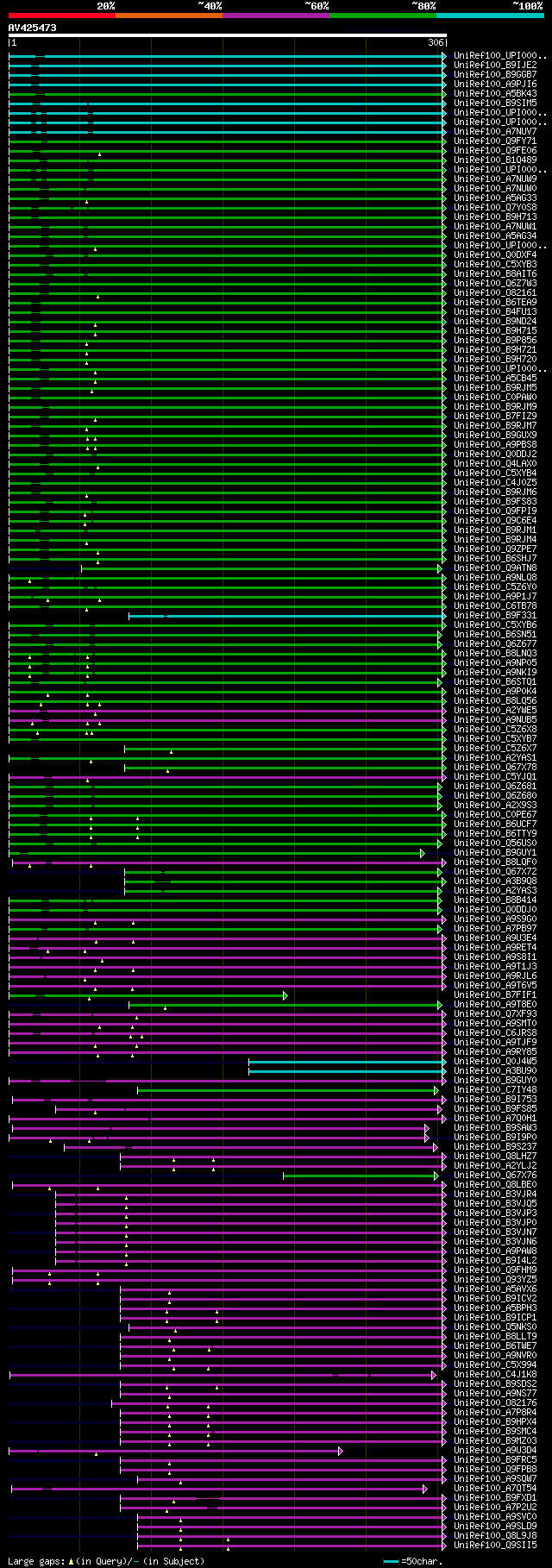This screenshot has width=552, height=1568.
Task: Click the arrowhead ending the UniRef100_B7FIF1 alignment
Action: pos(285,995)
